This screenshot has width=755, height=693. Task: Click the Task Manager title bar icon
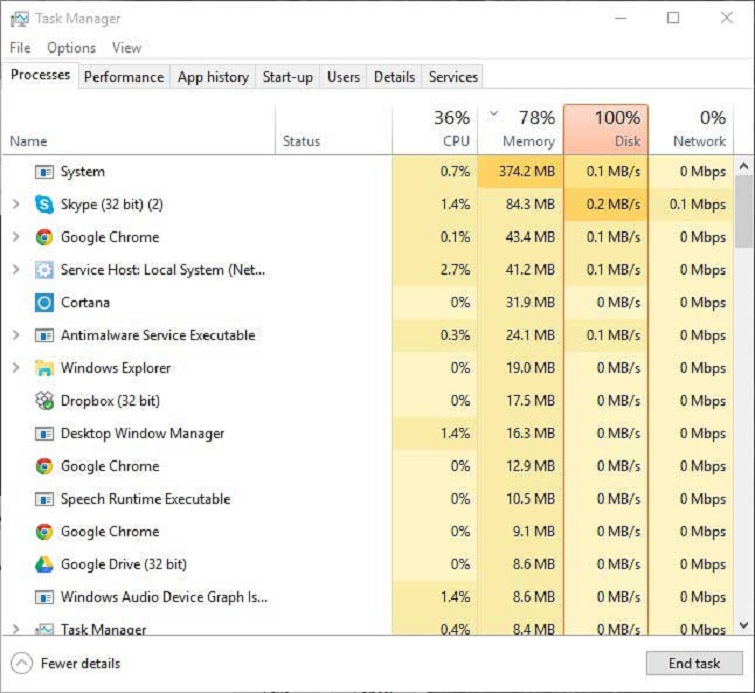19,18
